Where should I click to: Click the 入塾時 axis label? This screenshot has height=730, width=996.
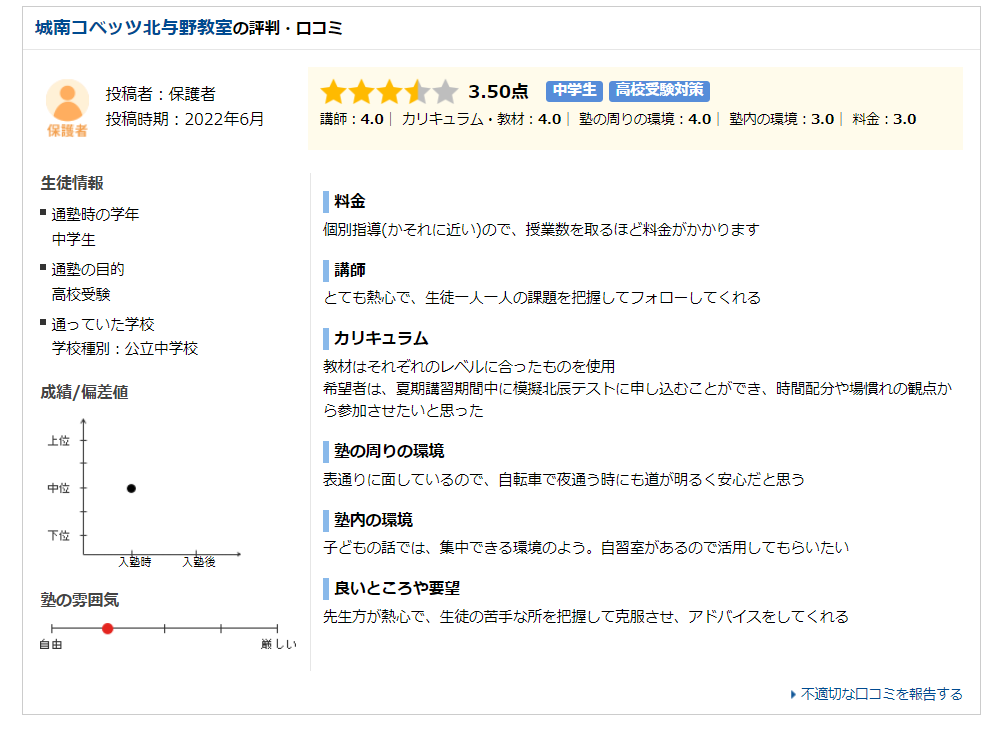(135, 562)
